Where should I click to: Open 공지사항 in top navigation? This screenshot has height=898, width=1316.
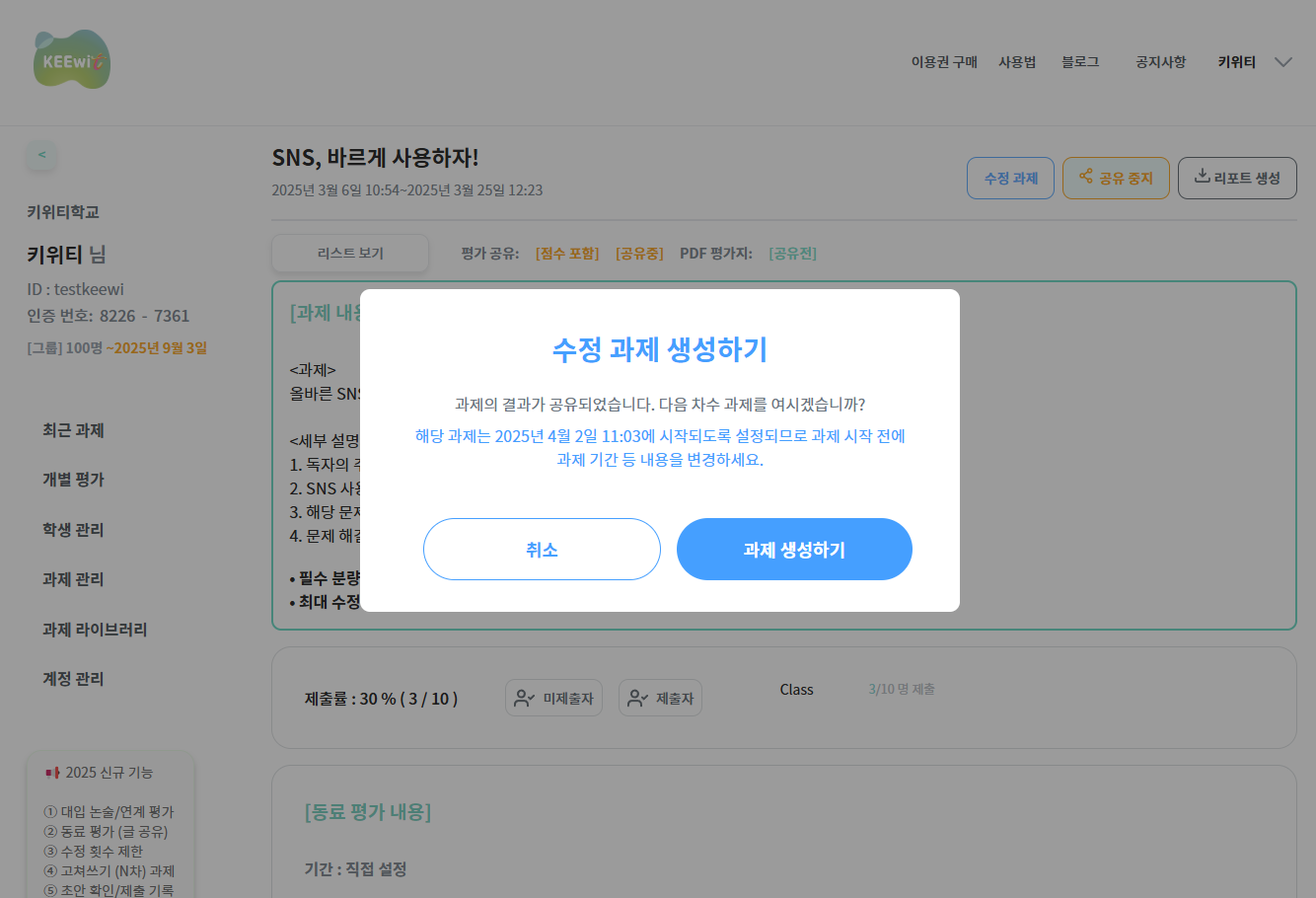1160,62
